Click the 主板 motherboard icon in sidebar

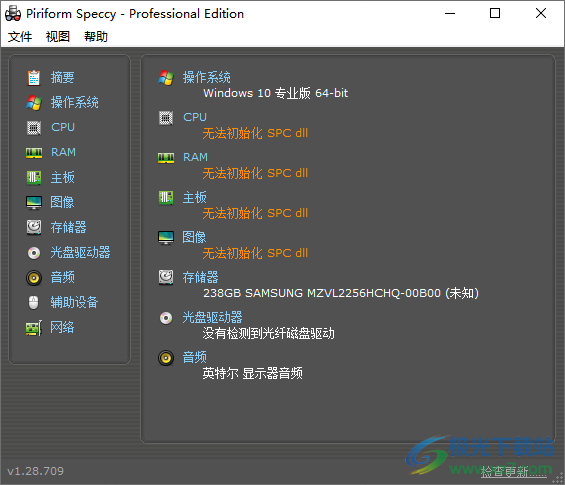pos(34,178)
